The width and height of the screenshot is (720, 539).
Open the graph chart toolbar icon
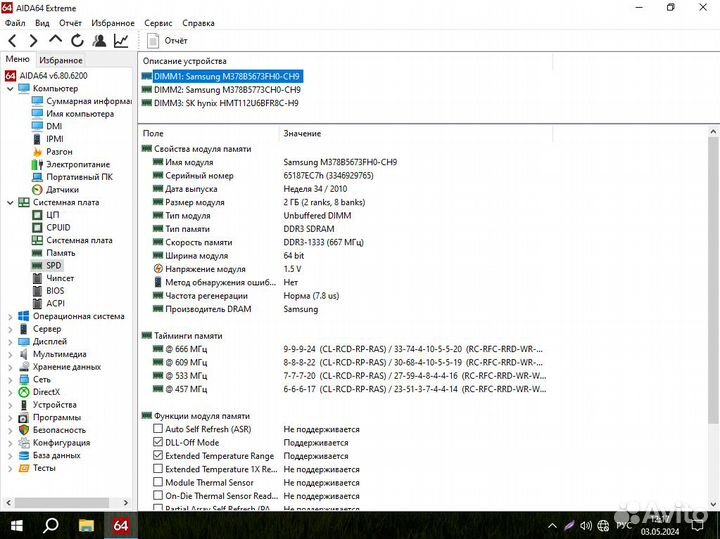[121, 41]
